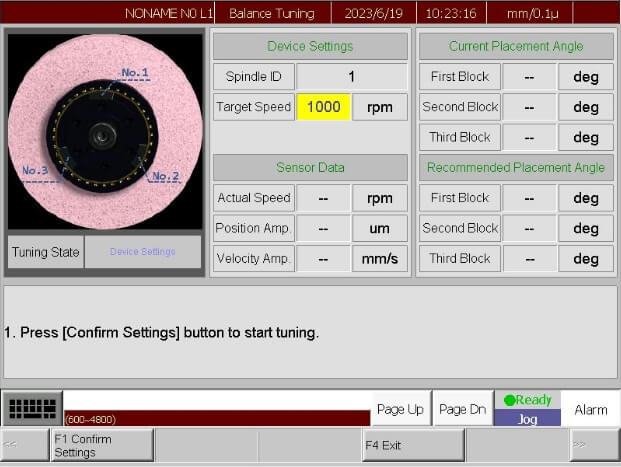Click the mm/s unit cell
This screenshot has width=621, height=467.
[x=379, y=259]
